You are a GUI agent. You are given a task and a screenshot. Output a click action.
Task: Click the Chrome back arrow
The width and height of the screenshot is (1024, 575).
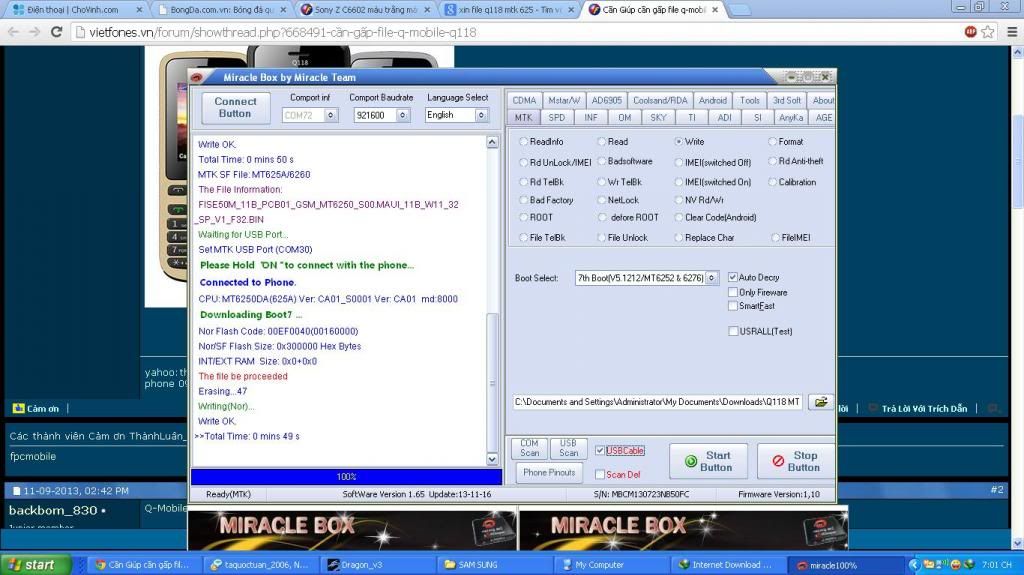click(13, 32)
